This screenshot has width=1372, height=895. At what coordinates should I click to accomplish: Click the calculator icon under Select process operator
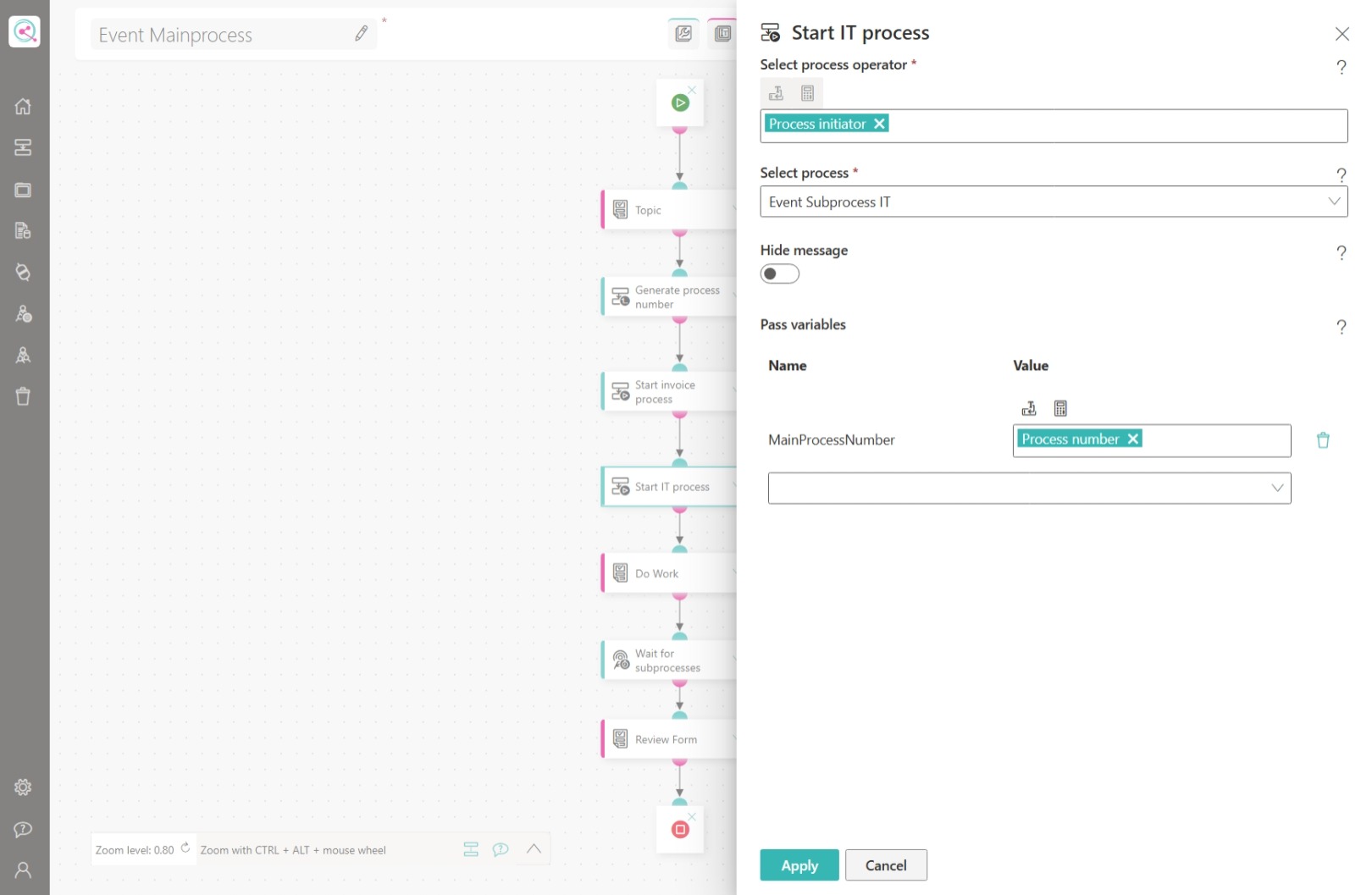click(x=808, y=93)
